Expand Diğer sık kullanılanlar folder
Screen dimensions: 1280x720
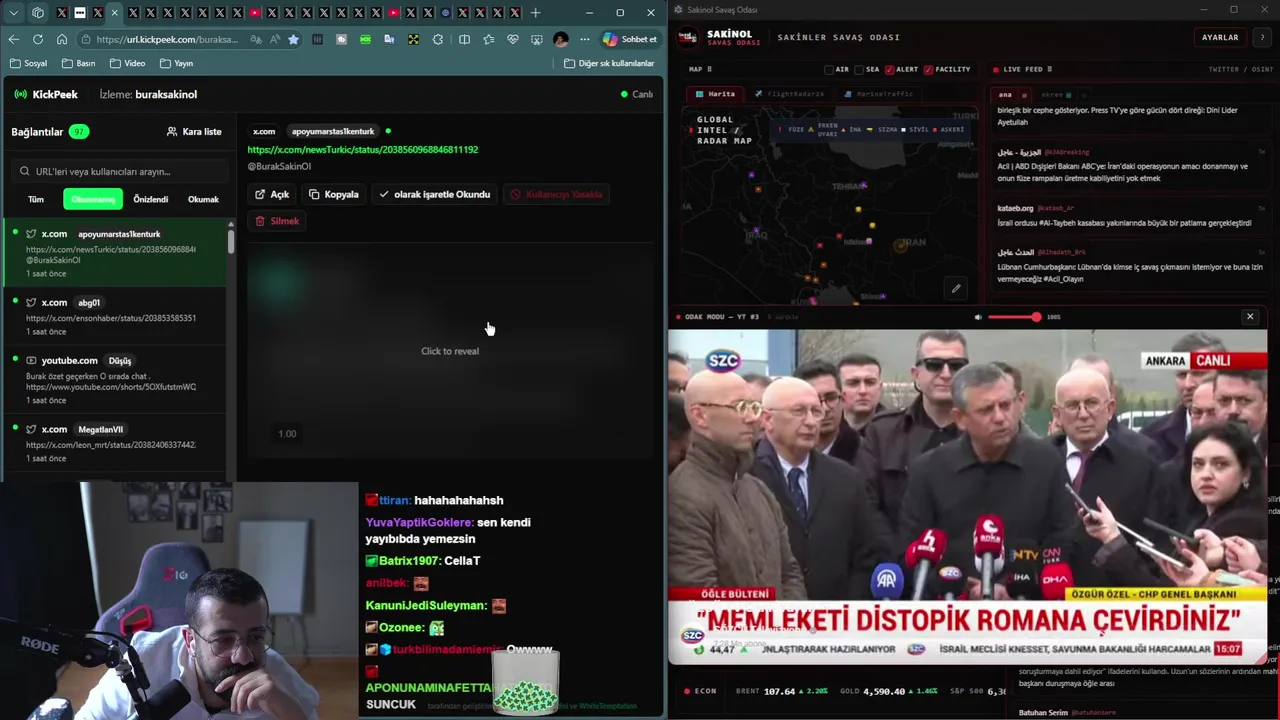(x=609, y=63)
